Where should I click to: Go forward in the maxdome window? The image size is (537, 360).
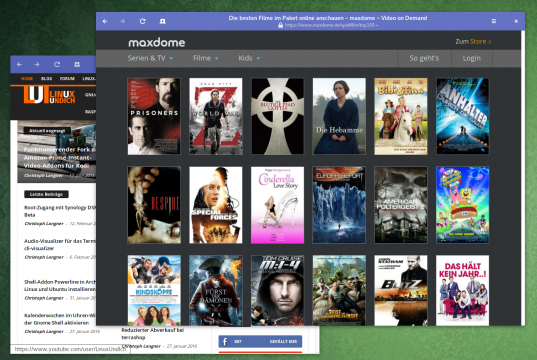(123, 21)
